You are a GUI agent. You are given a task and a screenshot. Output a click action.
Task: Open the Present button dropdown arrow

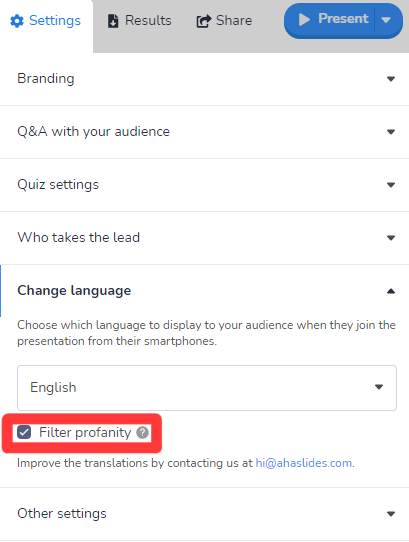point(386,20)
